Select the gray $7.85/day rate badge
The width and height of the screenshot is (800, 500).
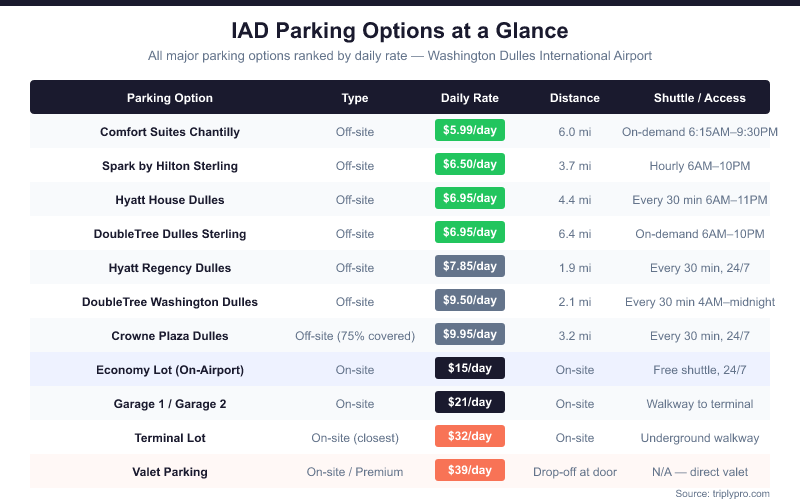(470, 267)
